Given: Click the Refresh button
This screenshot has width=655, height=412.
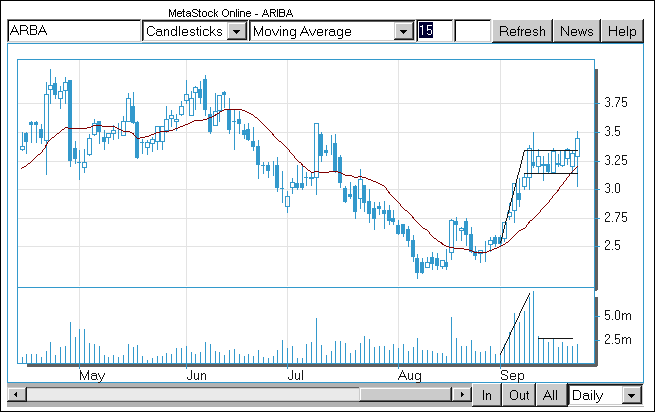Looking at the screenshot, I should point(522,31).
